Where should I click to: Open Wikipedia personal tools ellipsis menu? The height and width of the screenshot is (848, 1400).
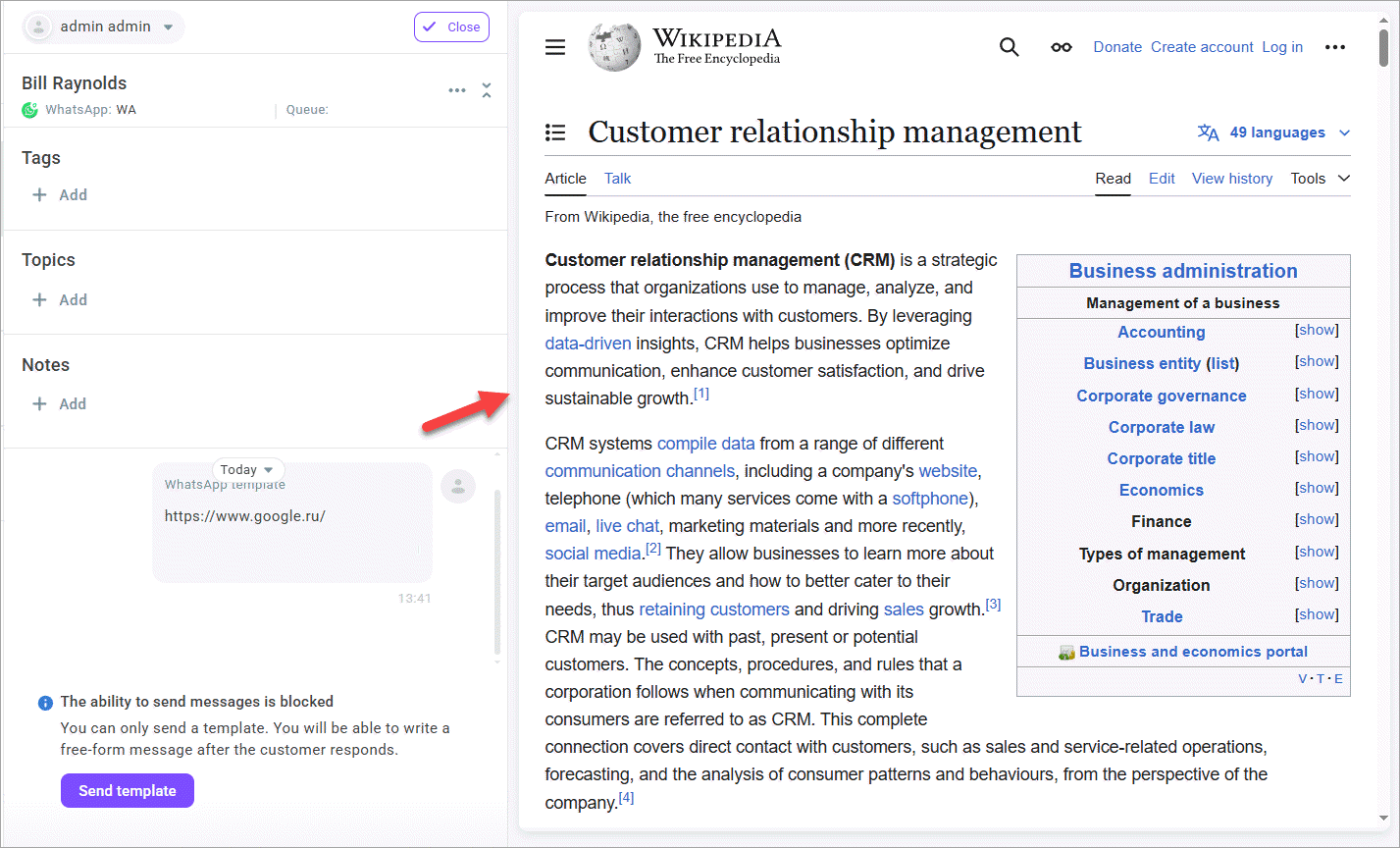1334,47
